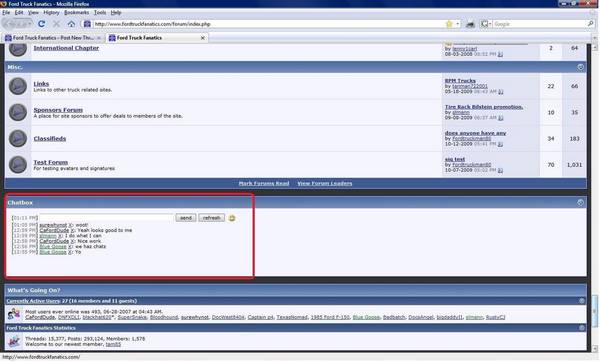Open the View menu

pyautogui.click(x=33, y=12)
